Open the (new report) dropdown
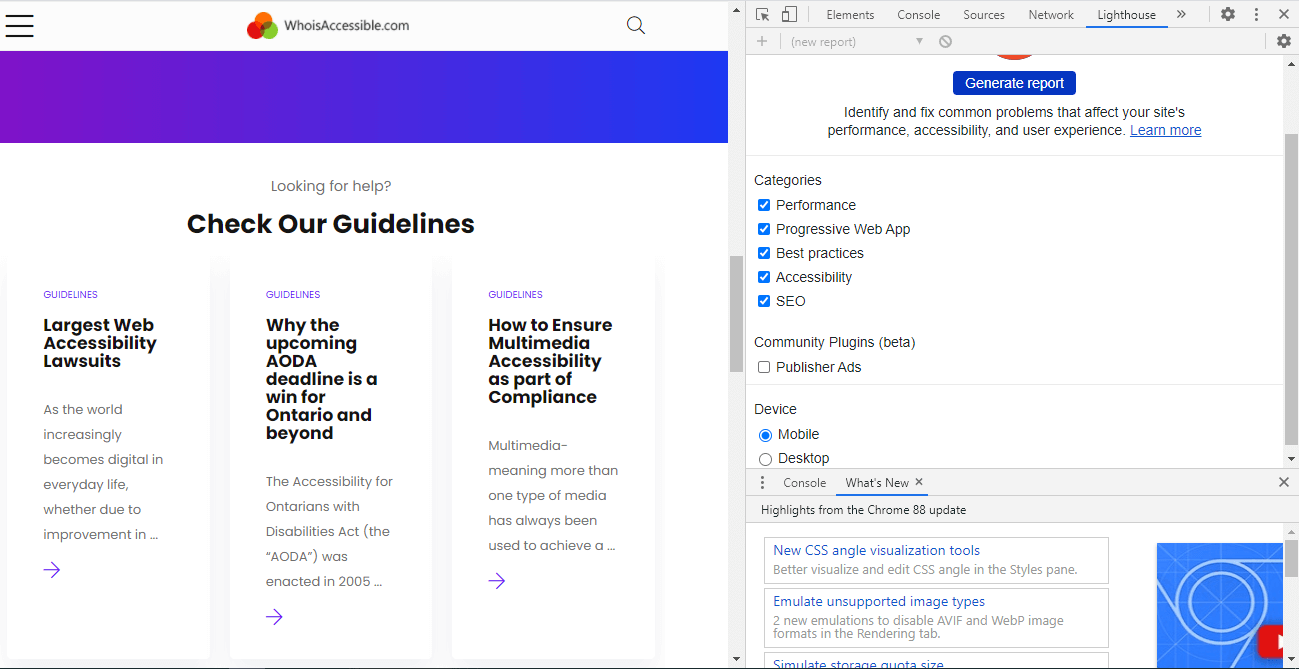The width and height of the screenshot is (1299, 669). (856, 41)
